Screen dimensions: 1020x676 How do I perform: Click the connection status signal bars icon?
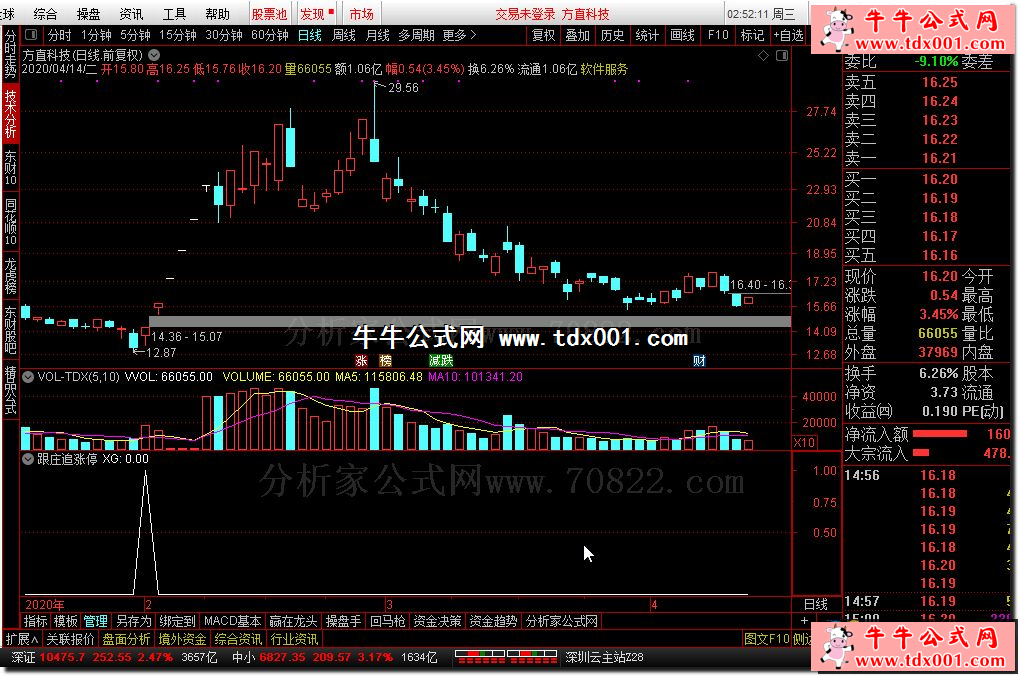[506, 657]
